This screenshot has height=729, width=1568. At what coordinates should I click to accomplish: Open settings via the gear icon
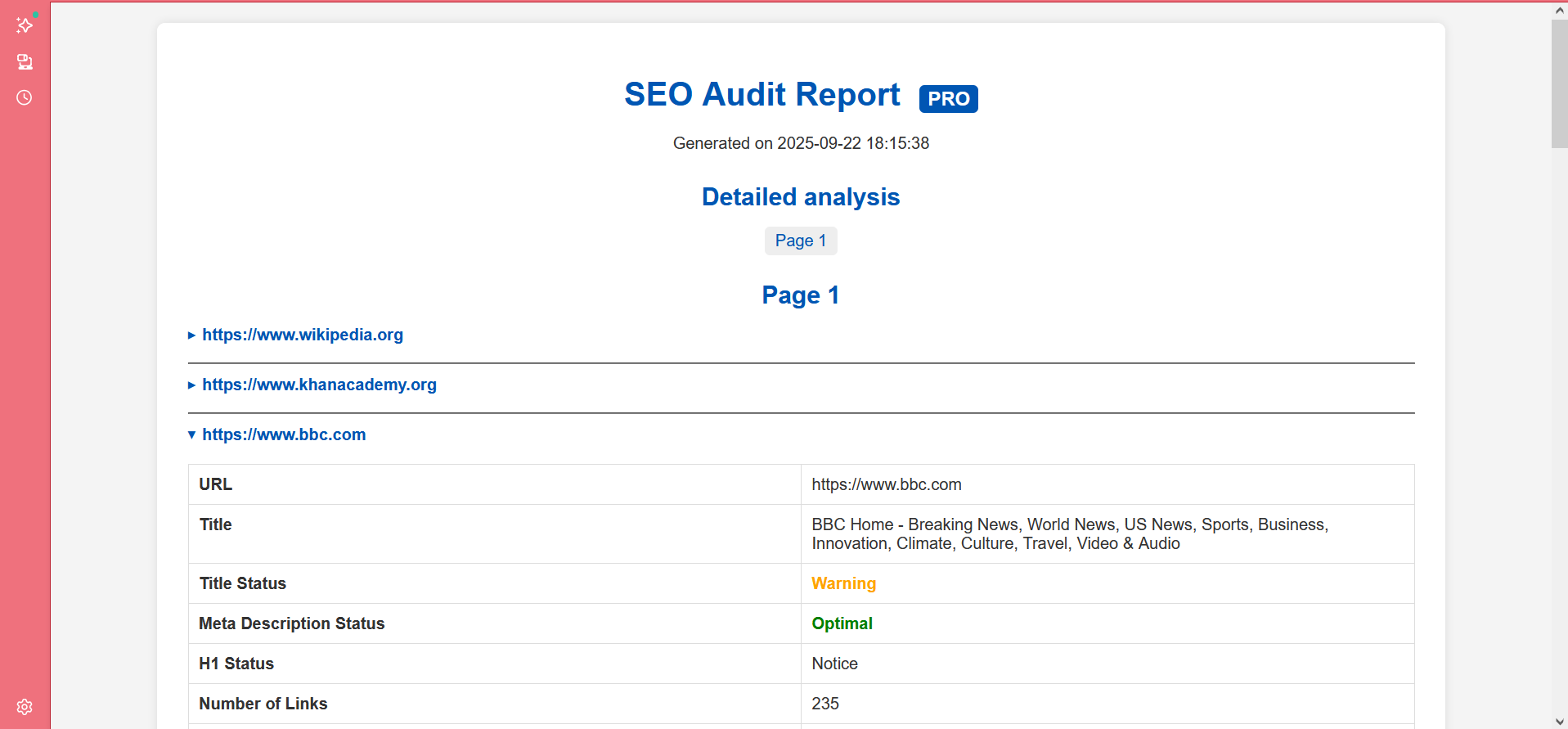[x=25, y=706]
